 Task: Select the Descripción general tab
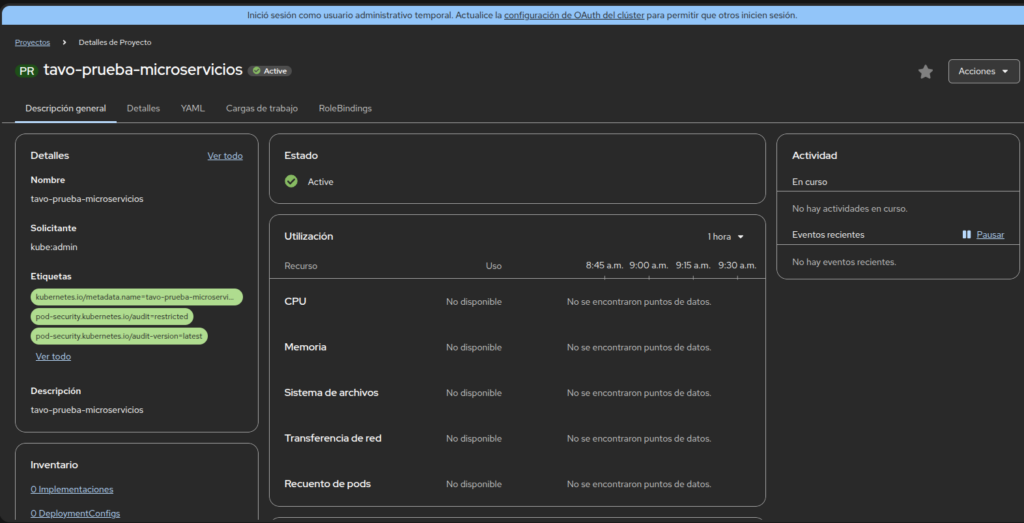[x=66, y=108]
